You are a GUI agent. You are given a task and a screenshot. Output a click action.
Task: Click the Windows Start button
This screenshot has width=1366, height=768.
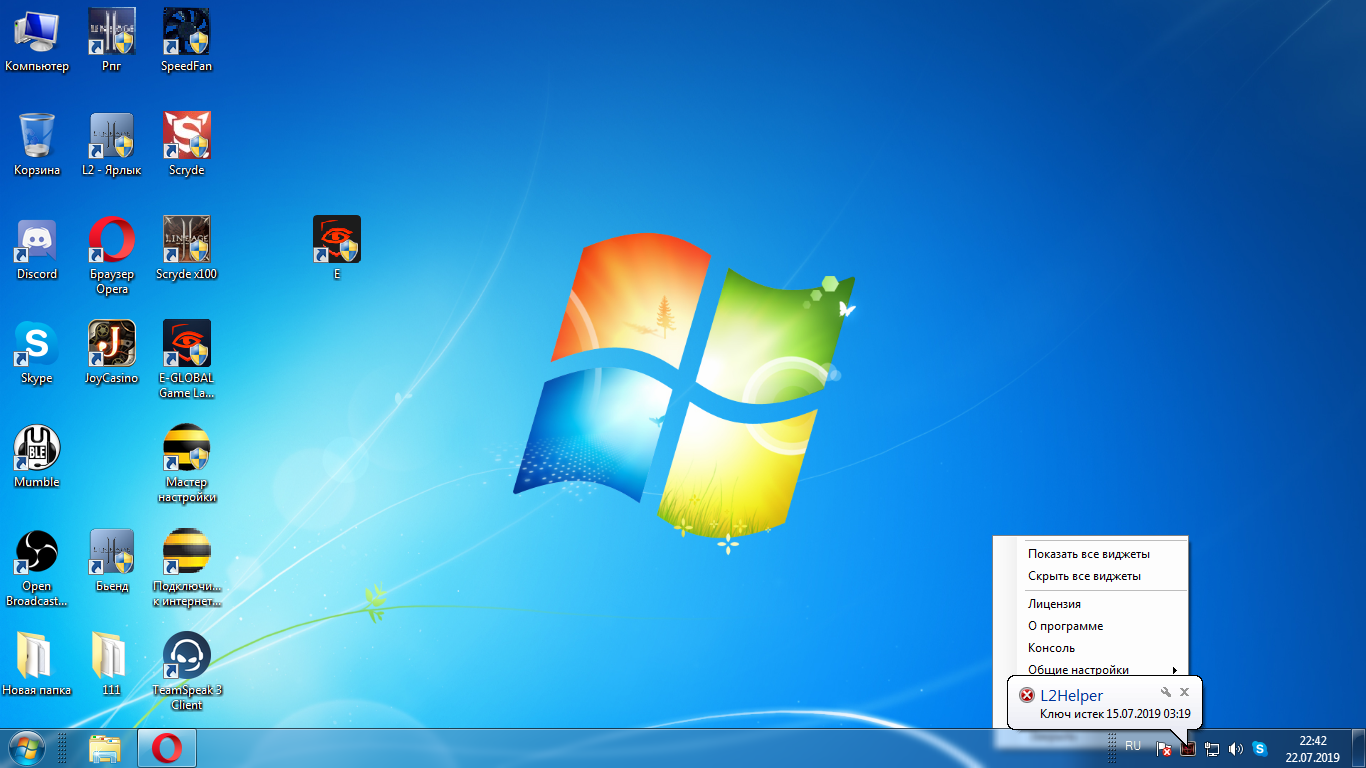[26, 747]
